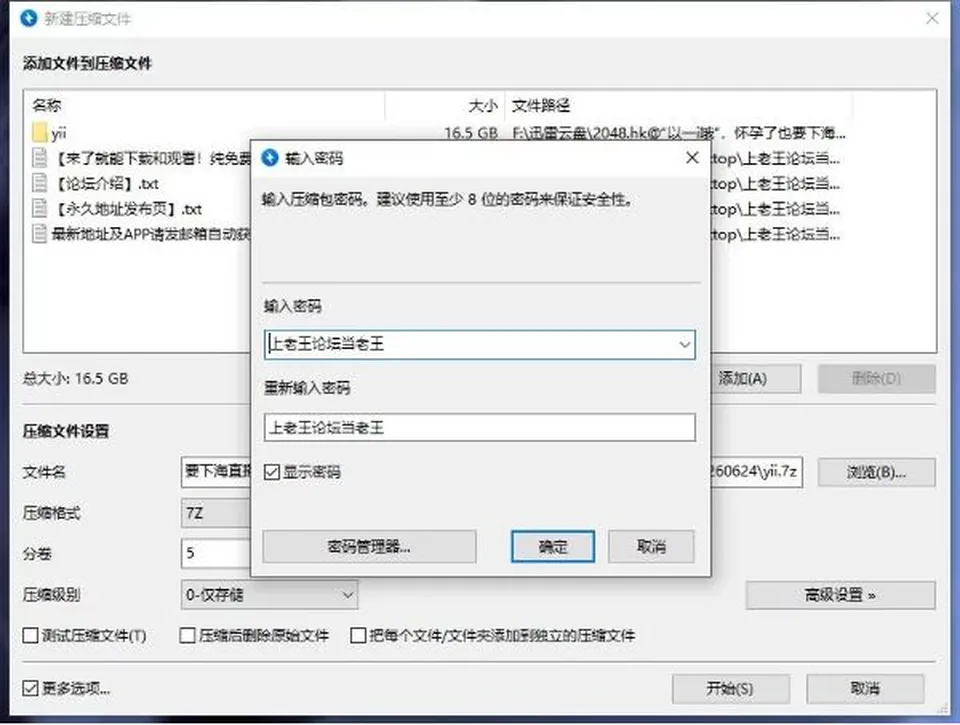Start compression with 开始(S) button
960x725 pixels.
pos(730,689)
